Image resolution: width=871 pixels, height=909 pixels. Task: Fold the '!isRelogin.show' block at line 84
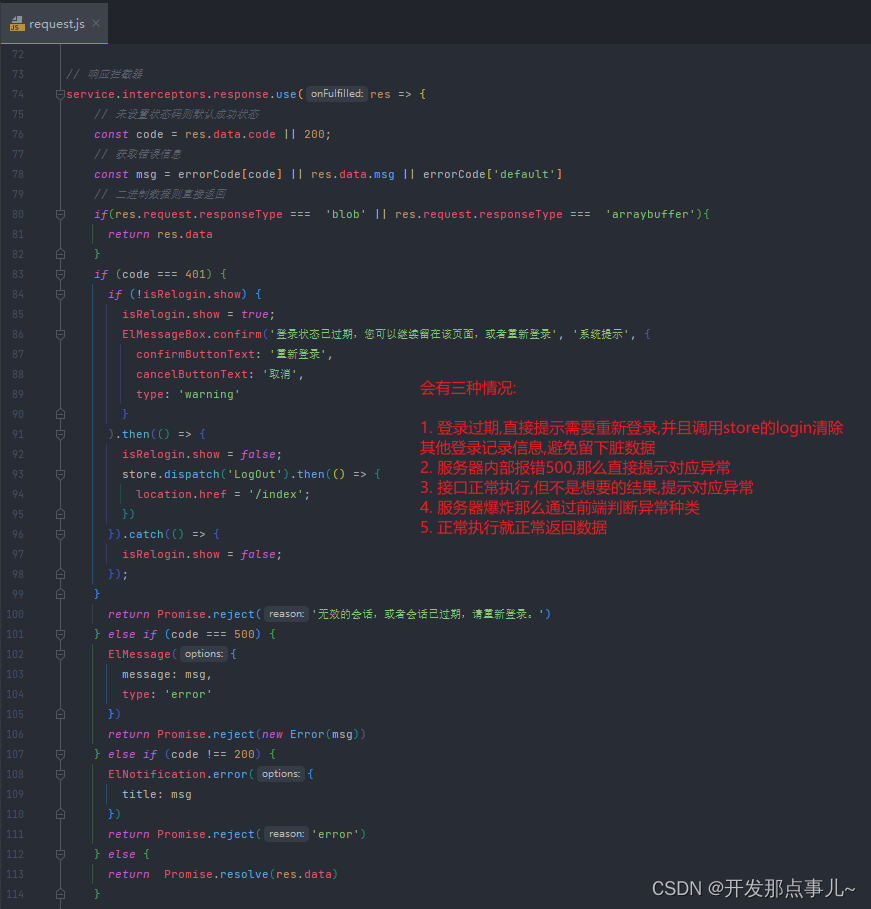60,294
